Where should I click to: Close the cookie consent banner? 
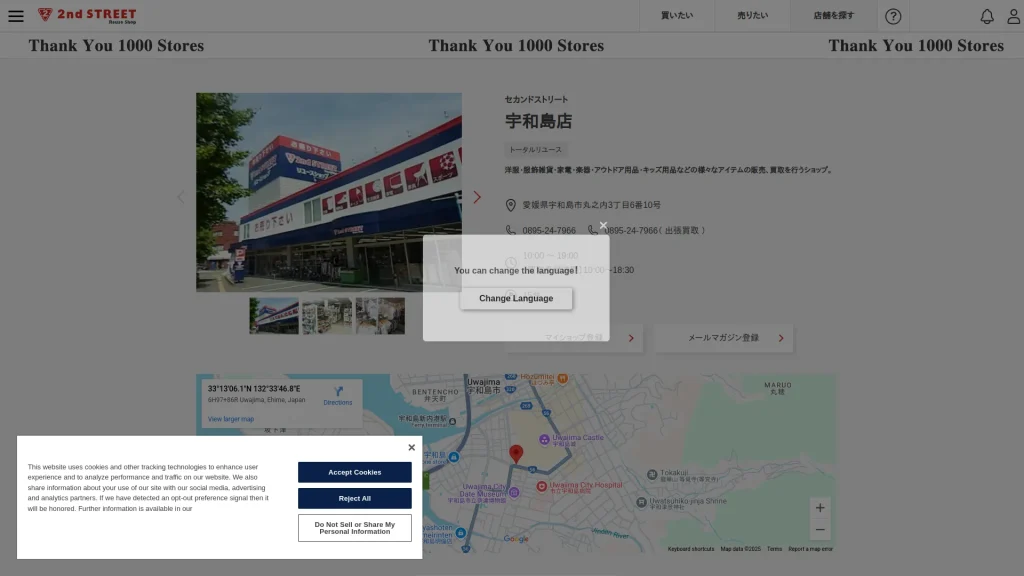pos(411,447)
